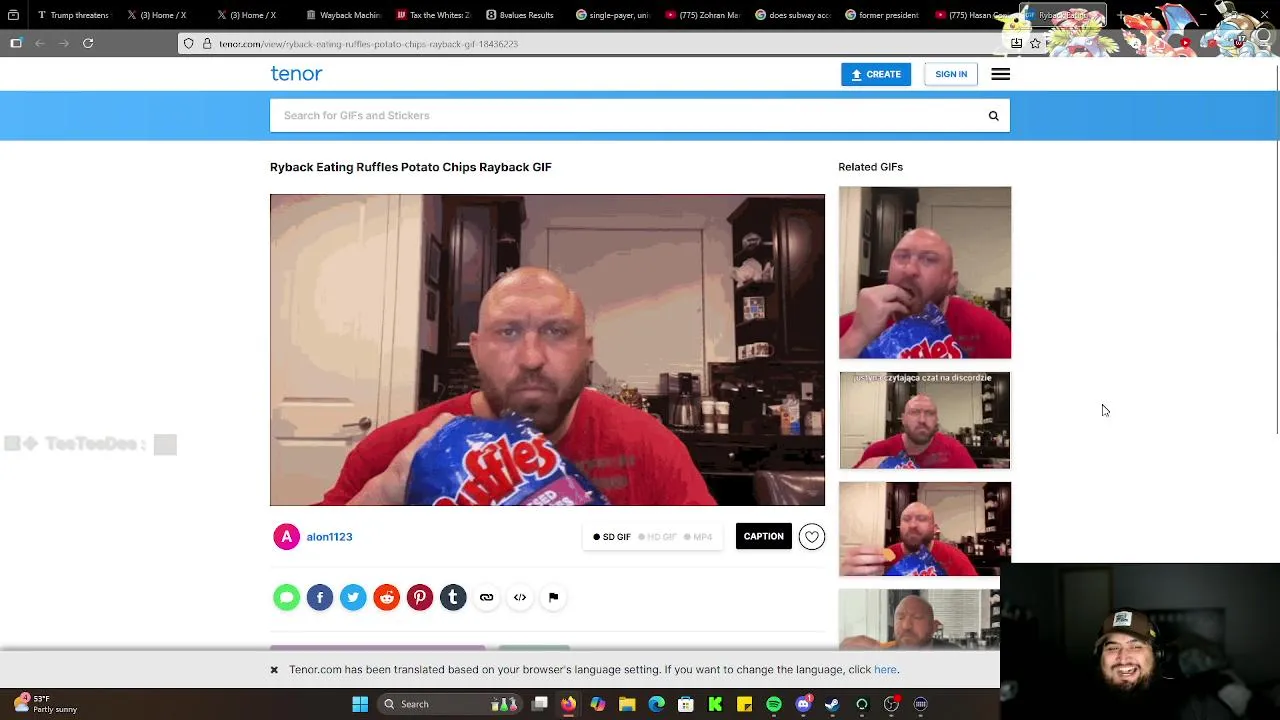Share GIF on Tumblr
1280x720 pixels.
[x=453, y=597]
